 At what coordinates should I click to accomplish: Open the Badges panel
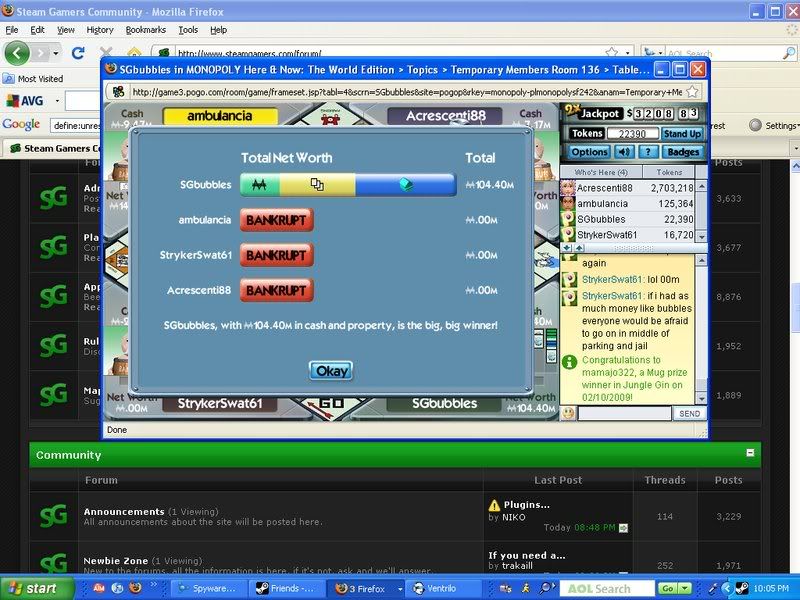point(683,152)
